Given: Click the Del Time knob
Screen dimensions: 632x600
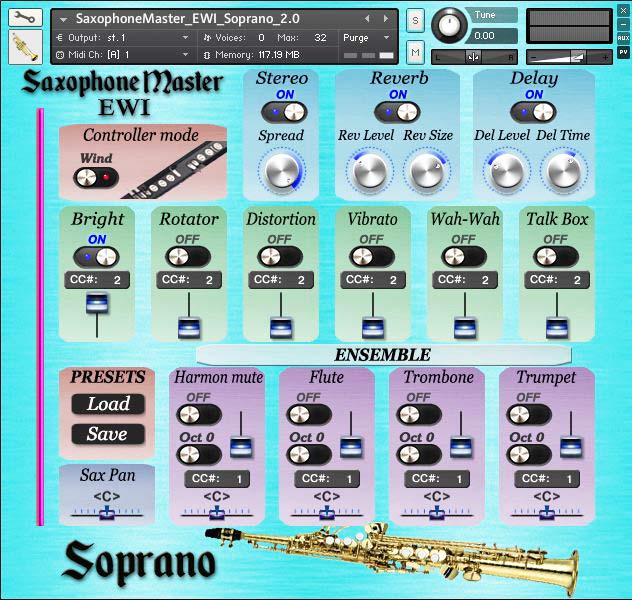Looking at the screenshot, I should point(563,172).
